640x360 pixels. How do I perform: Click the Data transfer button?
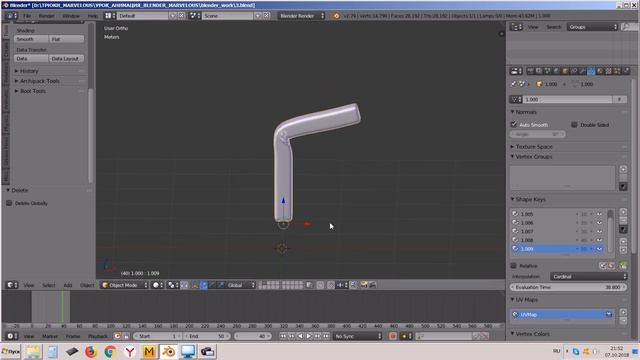coord(31,59)
